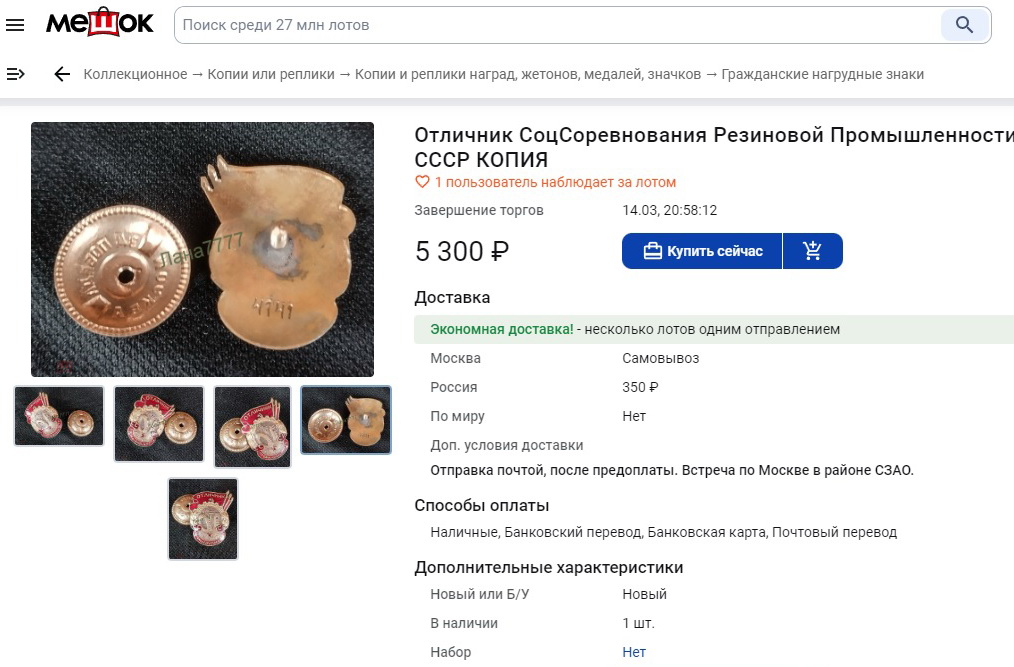Select the second lot thumbnail
The image size is (1014, 667).
(x=159, y=424)
